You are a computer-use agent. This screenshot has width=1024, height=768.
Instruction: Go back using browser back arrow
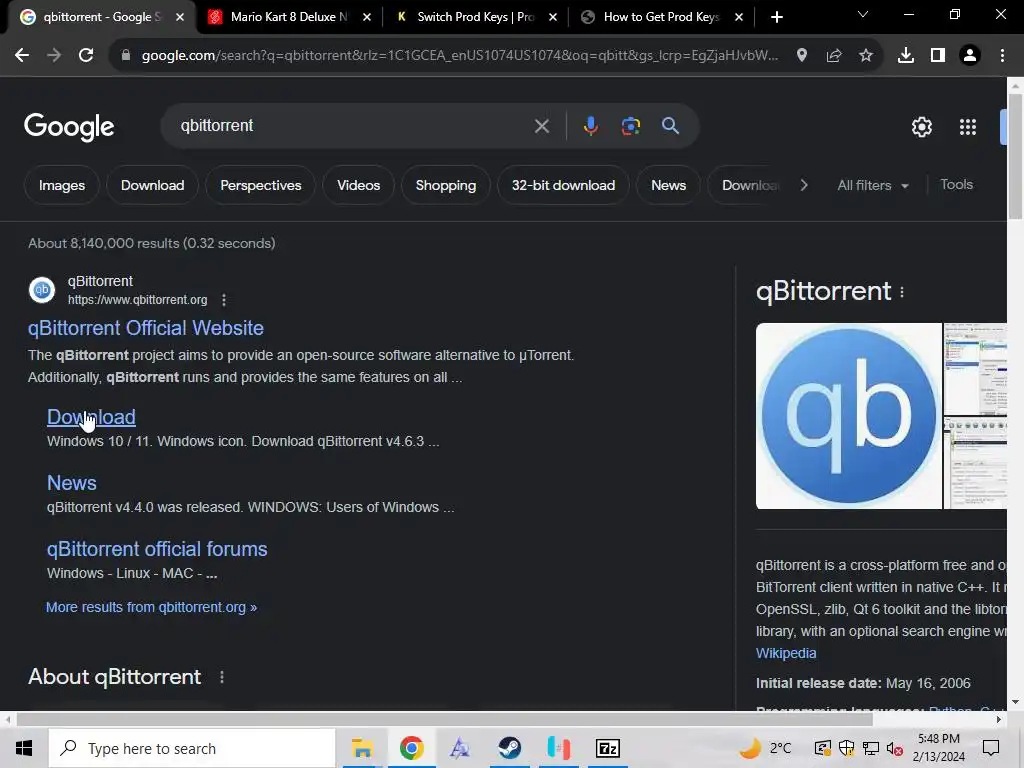[22, 56]
